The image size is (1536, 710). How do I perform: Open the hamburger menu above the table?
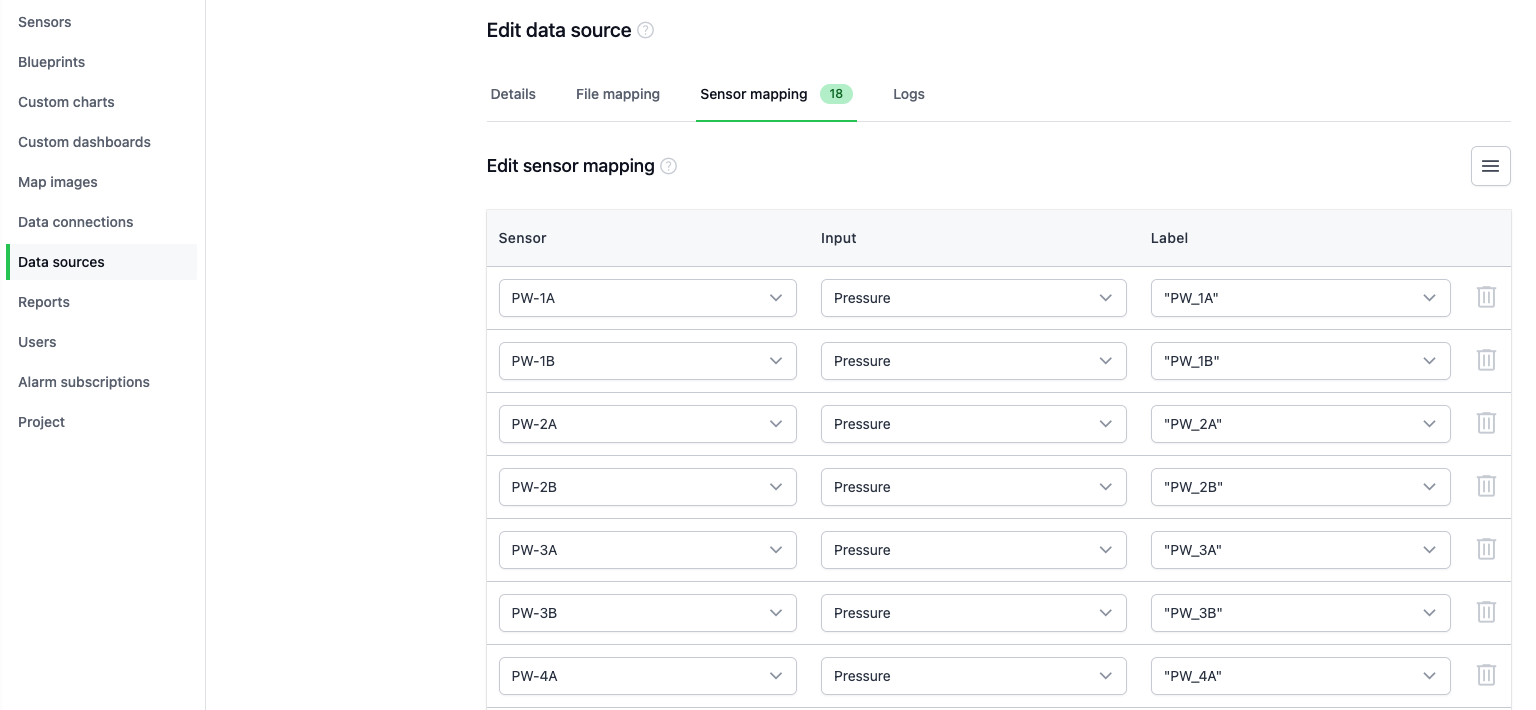1491,166
